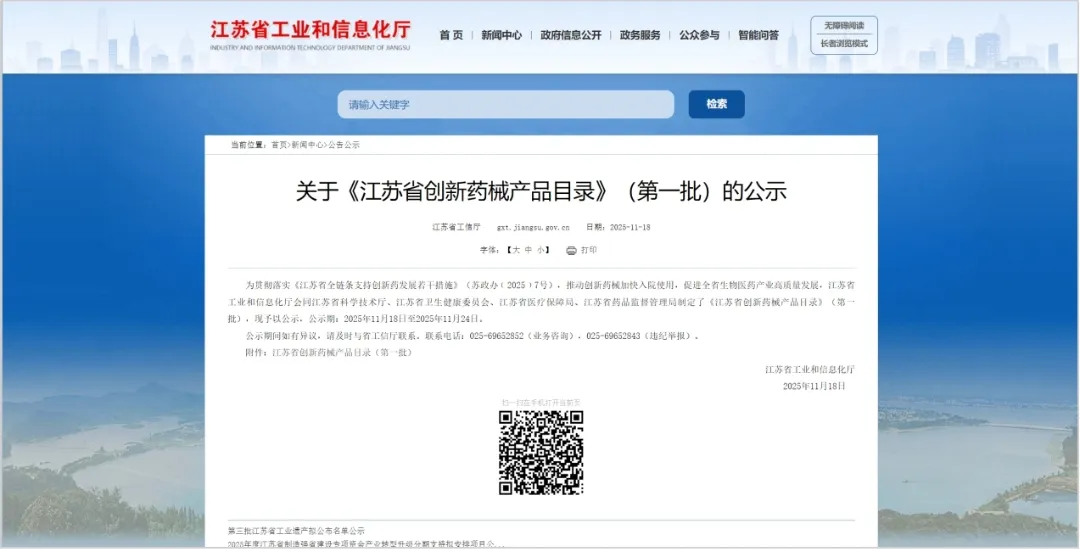Go to 首页 in the breadcrumb
This screenshot has width=1080, height=549.
(x=279, y=145)
